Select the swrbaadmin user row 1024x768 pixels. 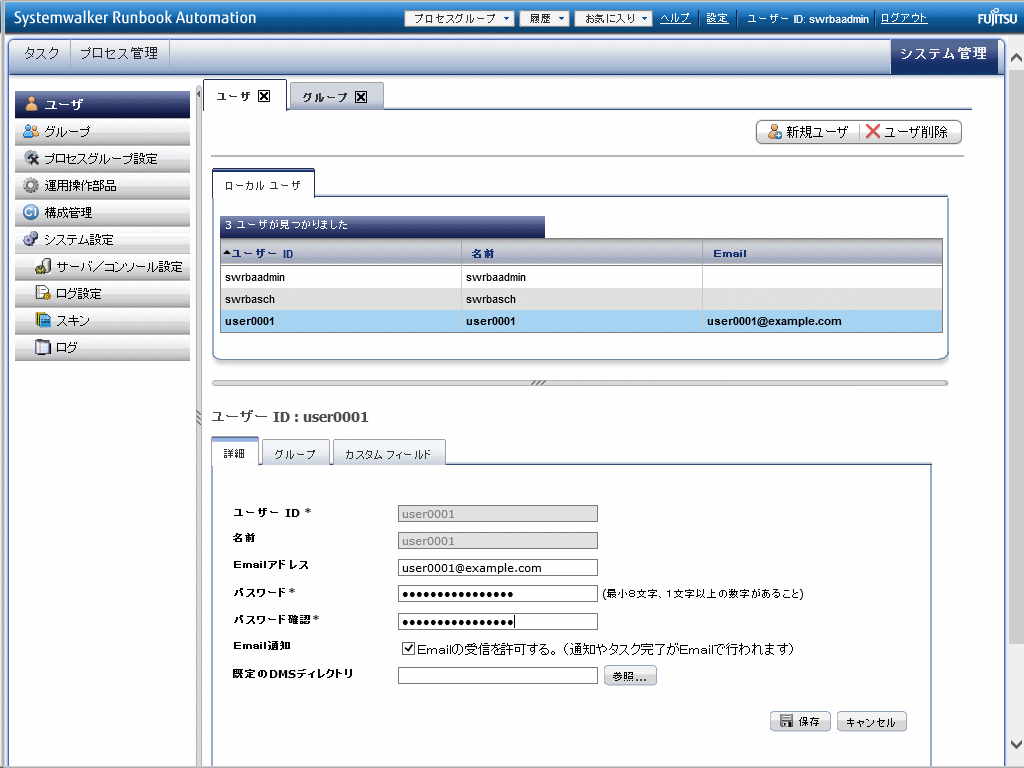(x=581, y=277)
